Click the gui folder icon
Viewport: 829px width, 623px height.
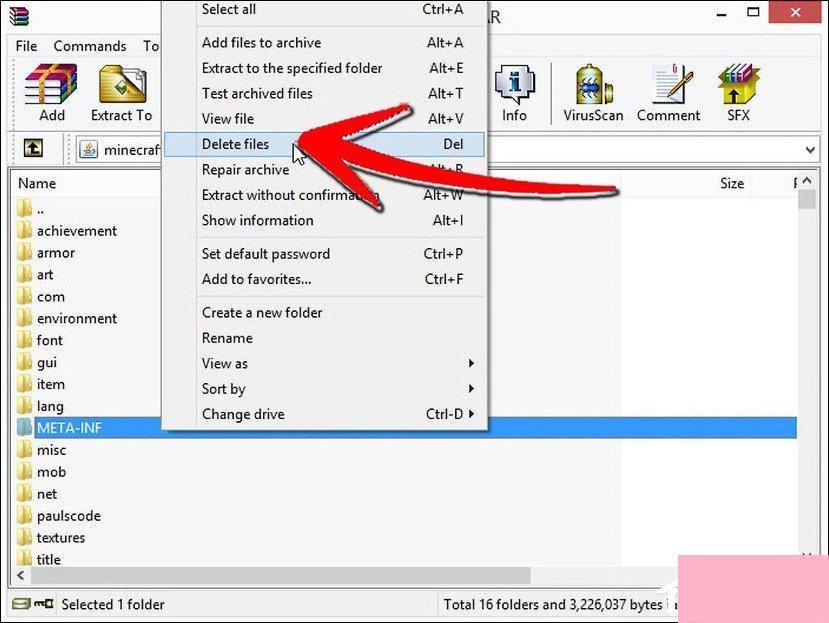(x=24, y=362)
